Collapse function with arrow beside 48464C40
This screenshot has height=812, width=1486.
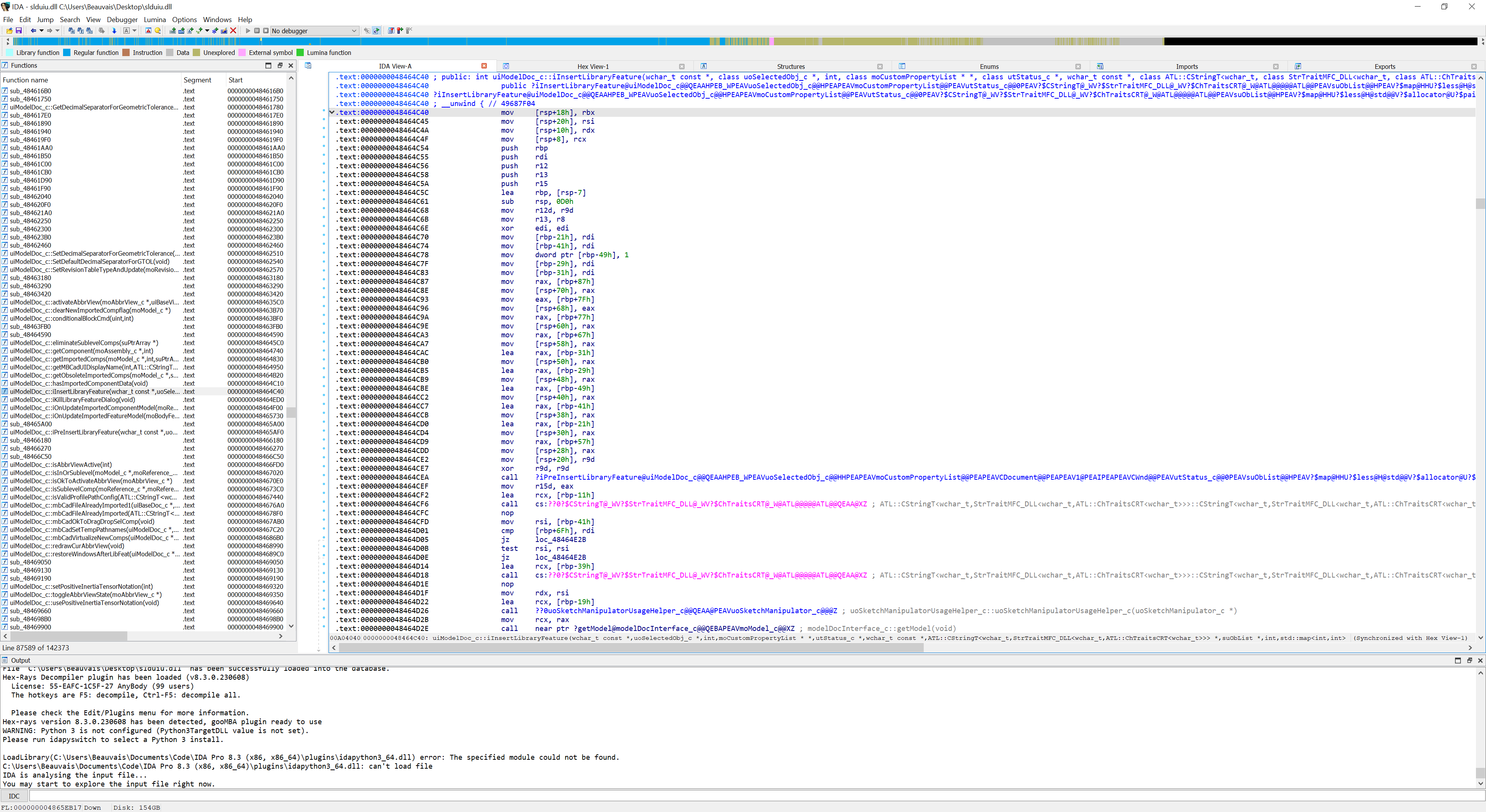pos(332,113)
